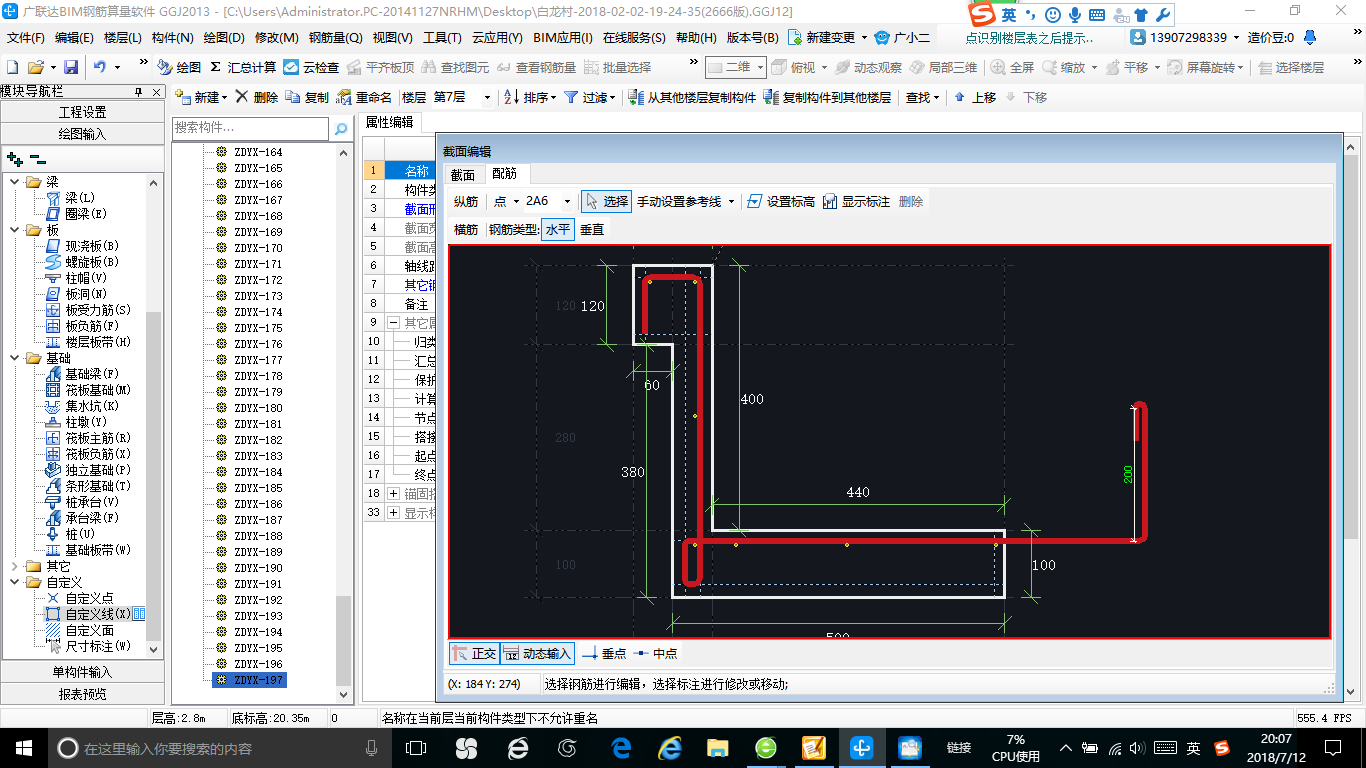The height and width of the screenshot is (768, 1366).
Task: Select 桩承台(V) component type
Action: pos(83,502)
